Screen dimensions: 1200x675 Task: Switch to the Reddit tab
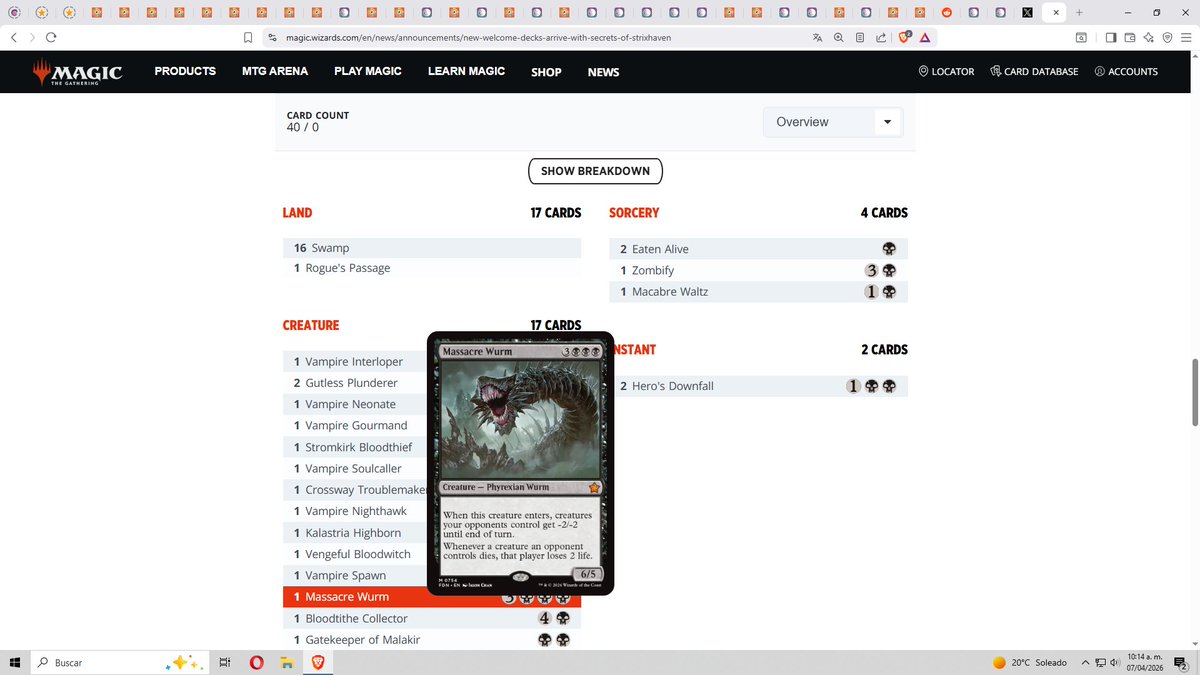[947, 12]
